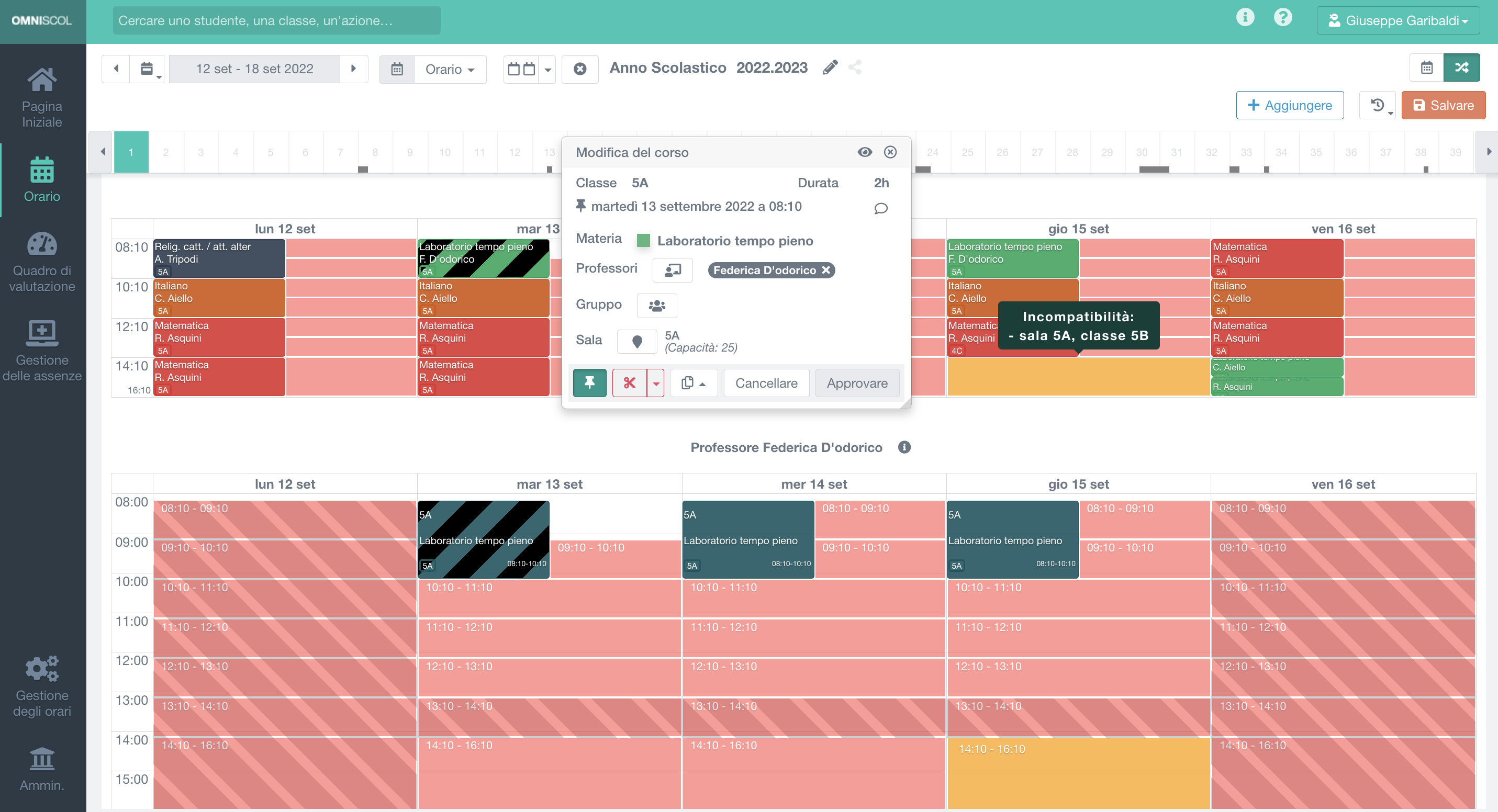Go to next week arrow
1498x812 pixels.
[354, 69]
